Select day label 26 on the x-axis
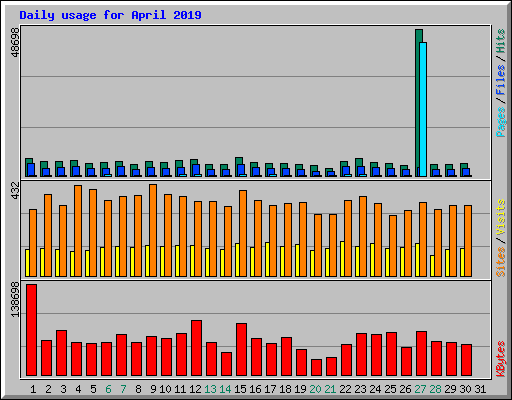 tap(405, 389)
